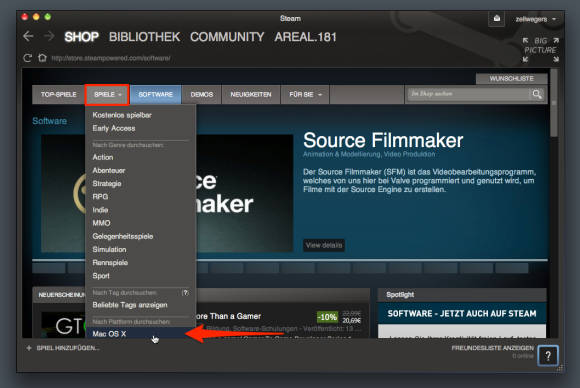Viewport: 580px width, 388px height.
Task: Click the Software heading link
Action: click(x=50, y=121)
